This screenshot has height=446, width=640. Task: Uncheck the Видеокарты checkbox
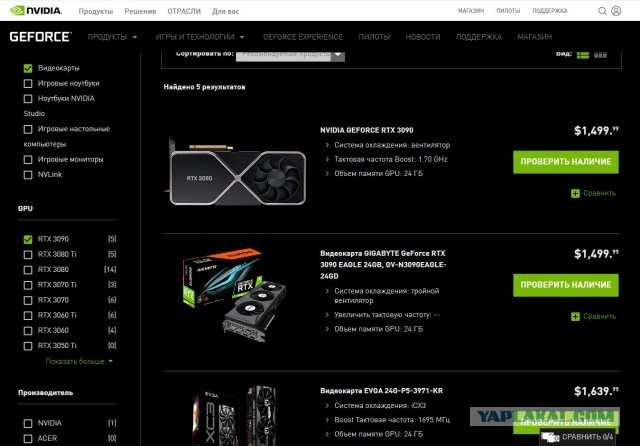[x=28, y=68]
